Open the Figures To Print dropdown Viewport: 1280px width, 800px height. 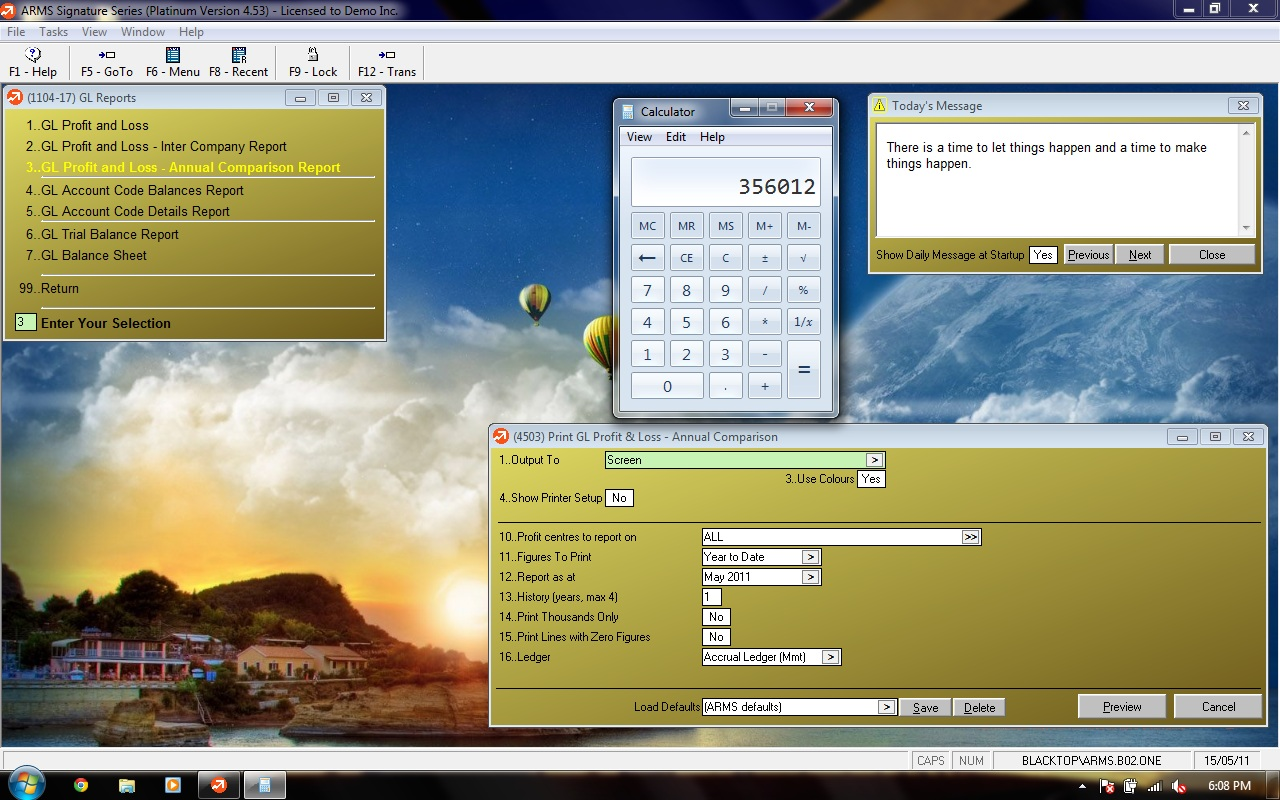click(x=810, y=557)
